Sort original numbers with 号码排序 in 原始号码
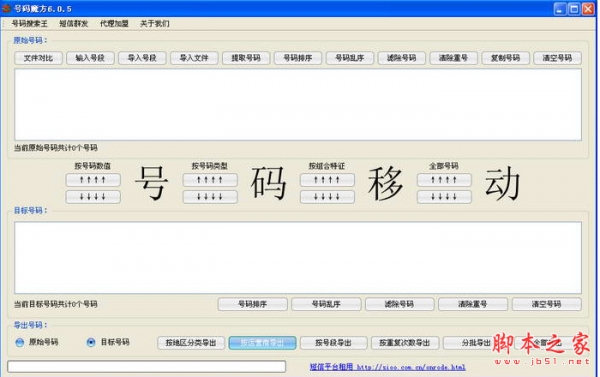The width and height of the screenshot is (600, 377). 298,58
